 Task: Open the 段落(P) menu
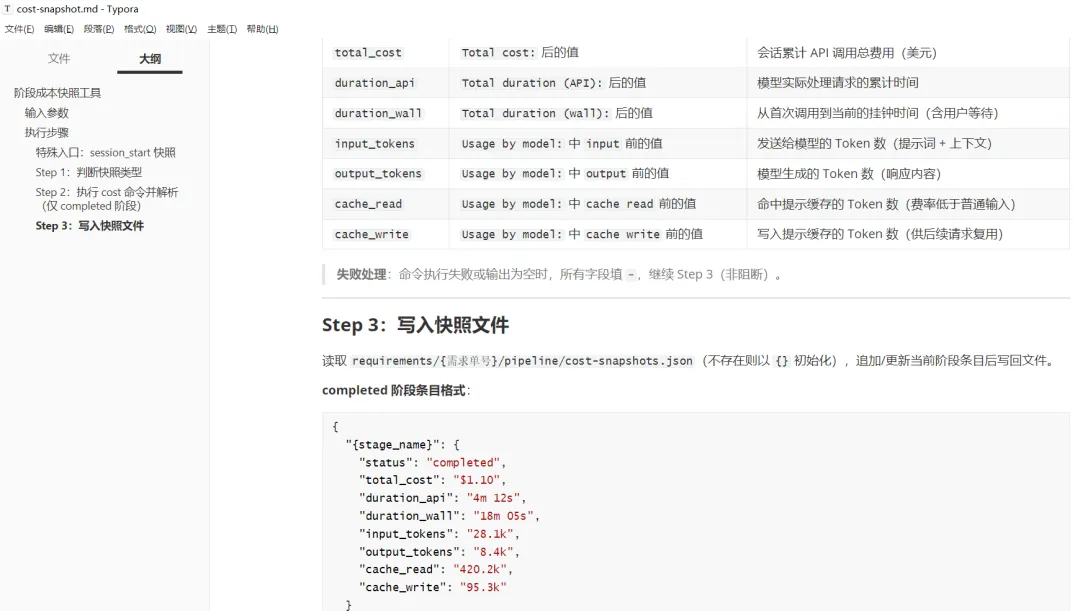(98, 29)
